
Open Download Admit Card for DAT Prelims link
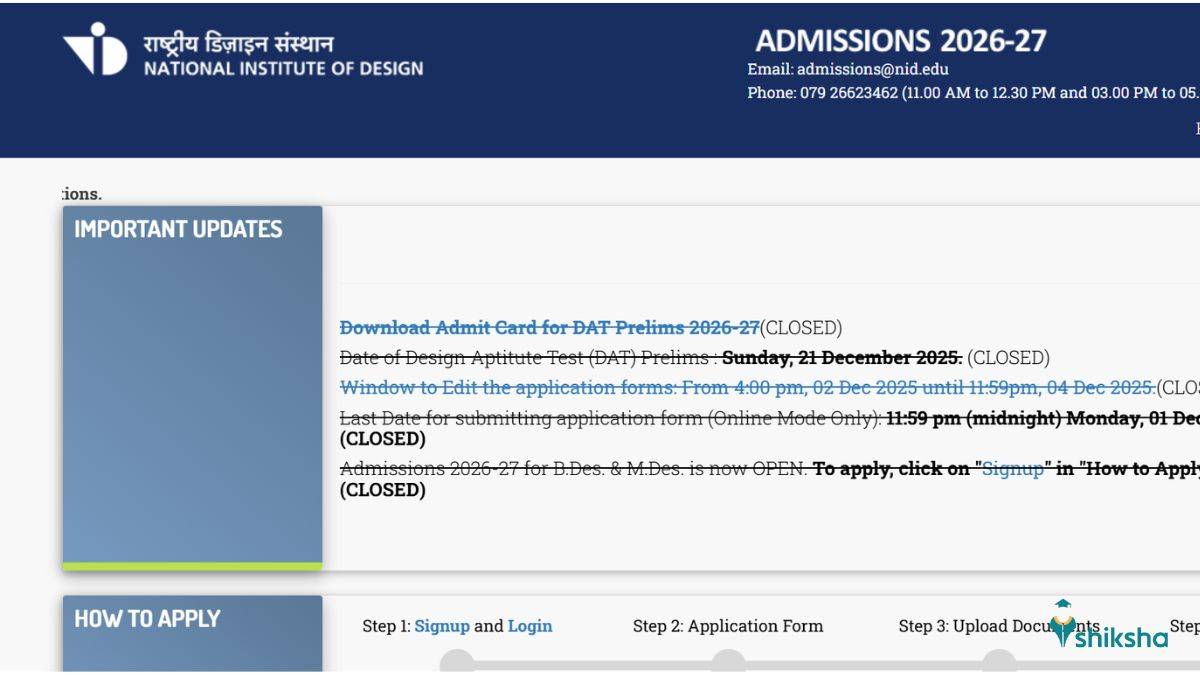[549, 328]
